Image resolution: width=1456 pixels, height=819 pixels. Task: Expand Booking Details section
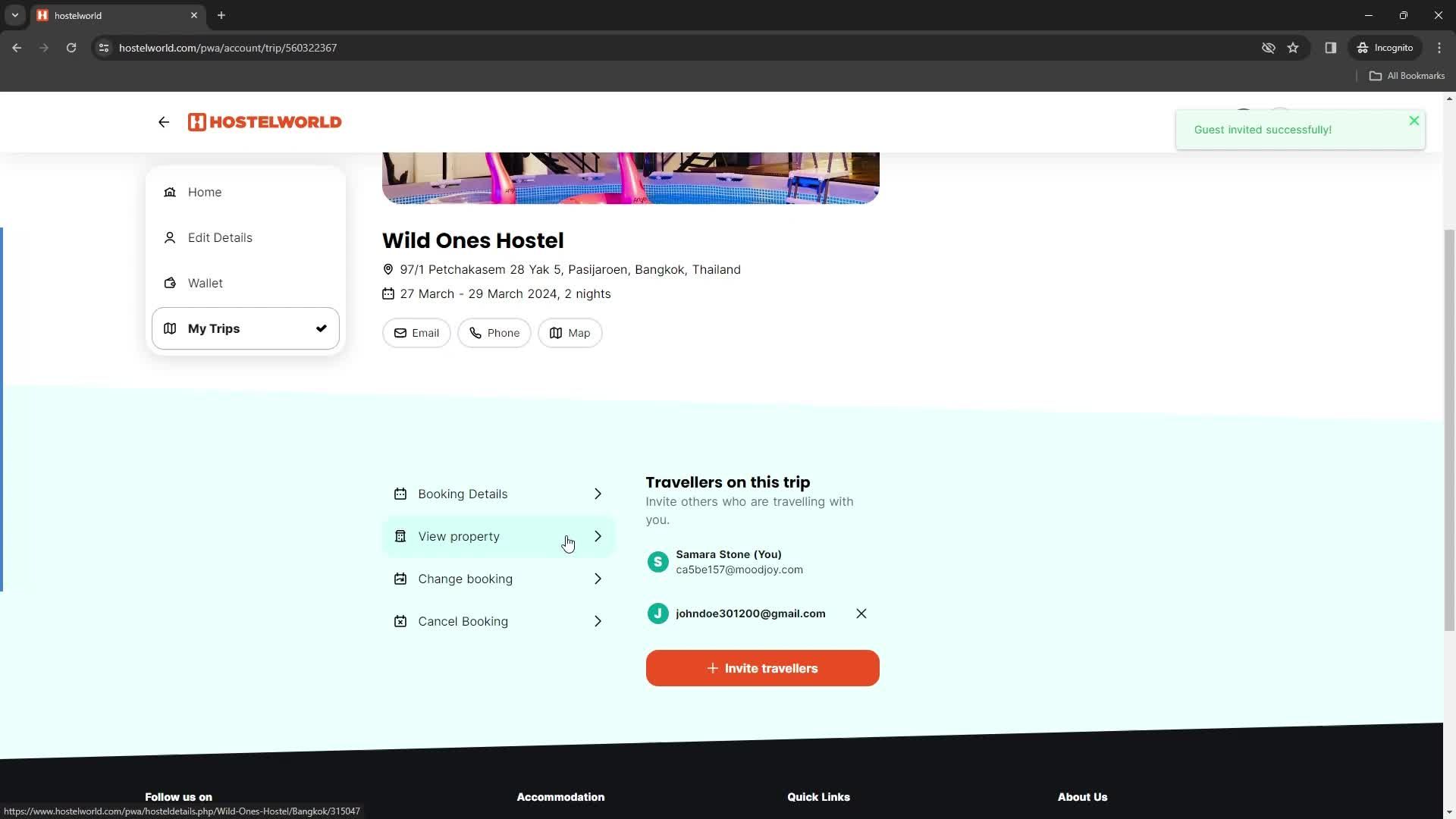(498, 494)
